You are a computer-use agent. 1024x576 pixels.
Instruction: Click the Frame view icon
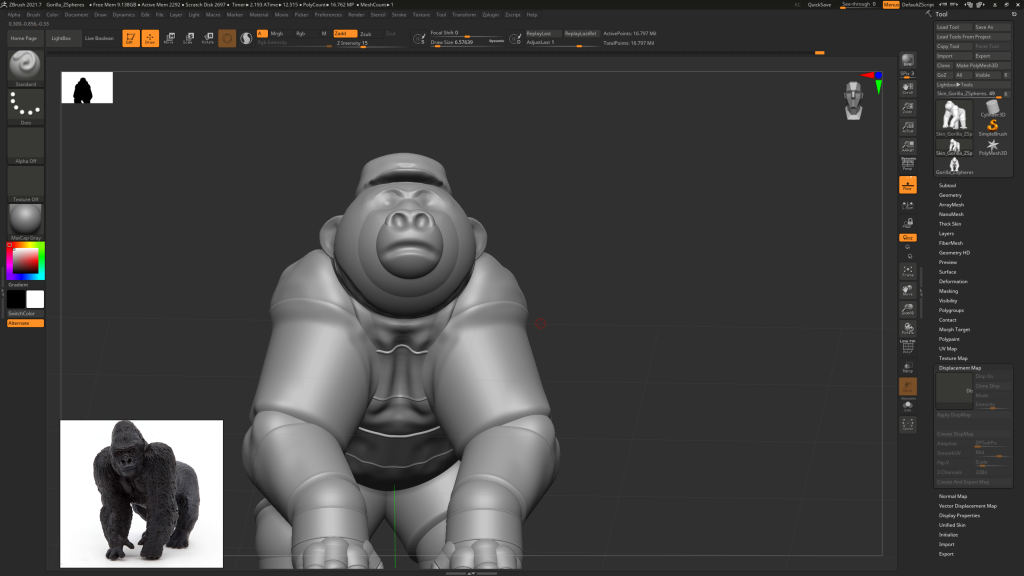click(907, 271)
